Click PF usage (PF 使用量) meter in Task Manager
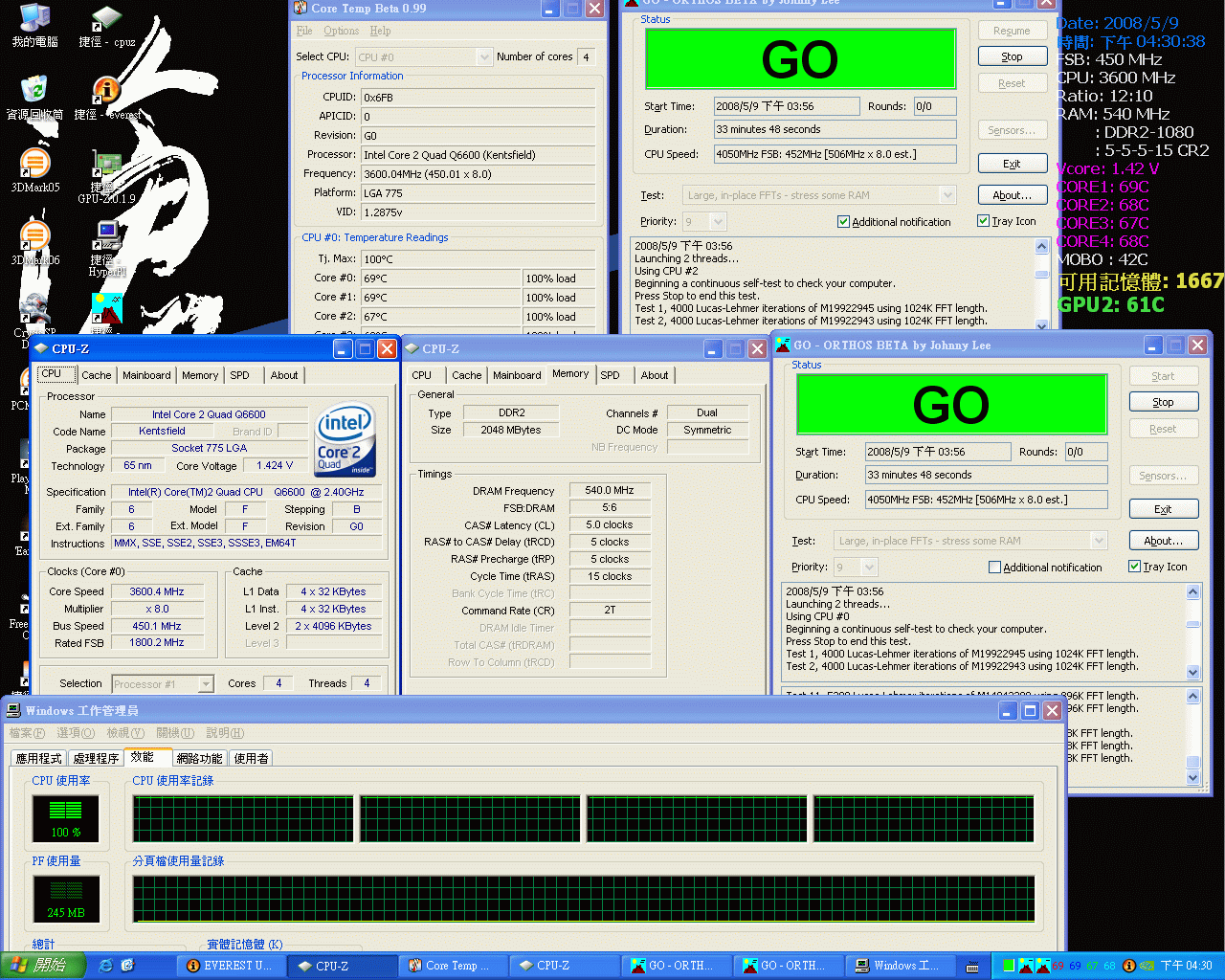The height and width of the screenshot is (980, 1225). tap(66, 898)
